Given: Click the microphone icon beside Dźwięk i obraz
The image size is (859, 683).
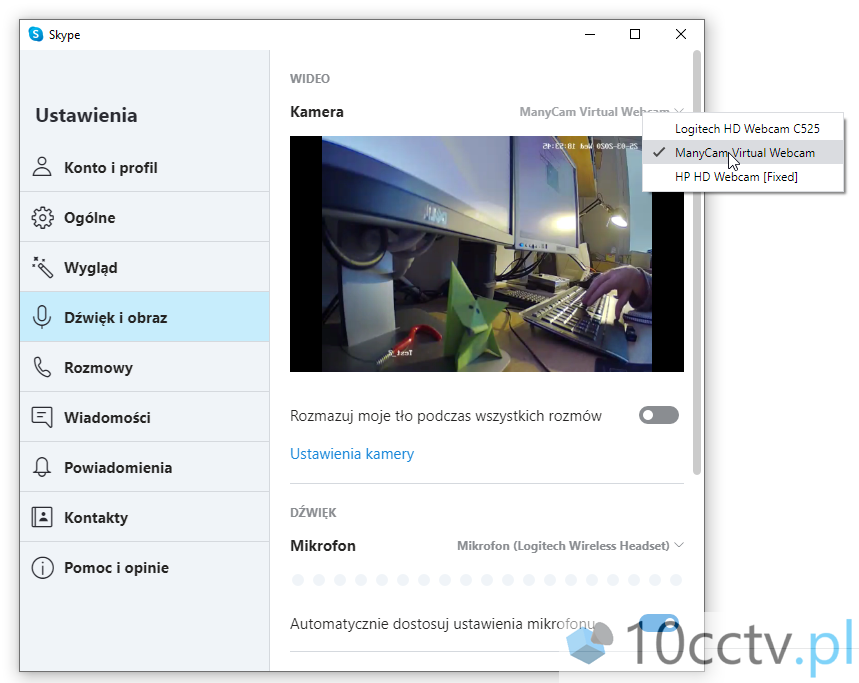Looking at the screenshot, I should point(42,317).
